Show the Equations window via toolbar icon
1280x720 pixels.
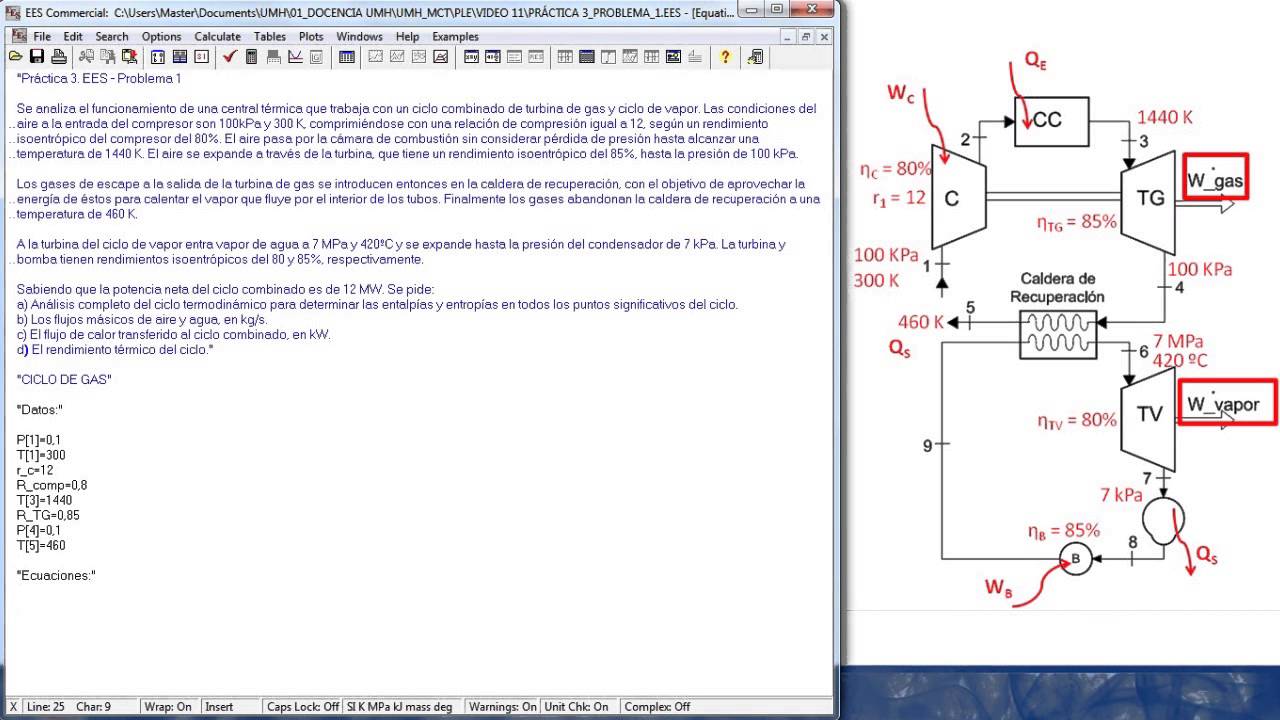point(470,57)
